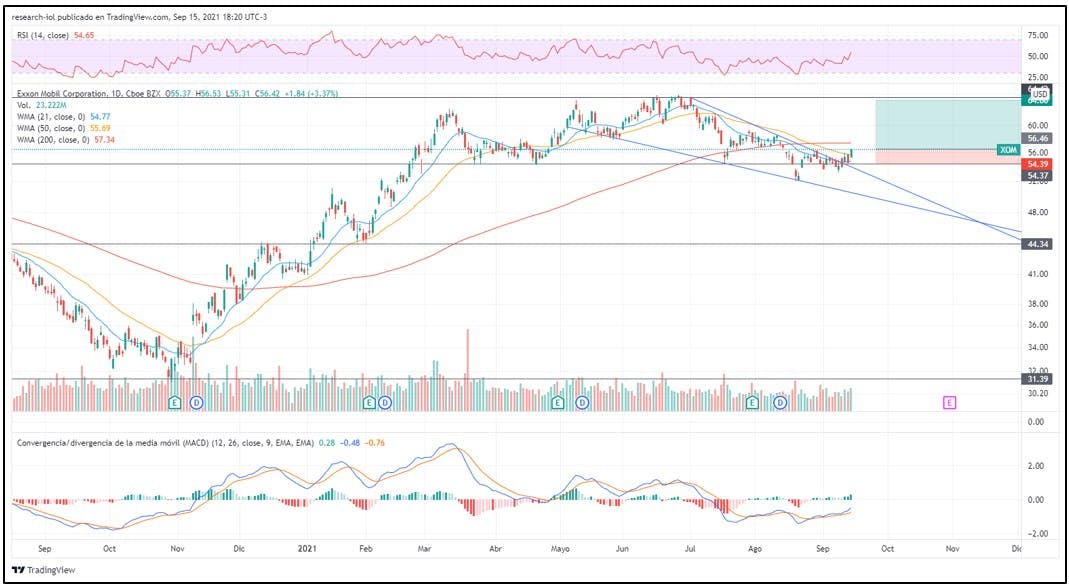
Task: Click the Jul label on time axis
Action: [x=688, y=548]
